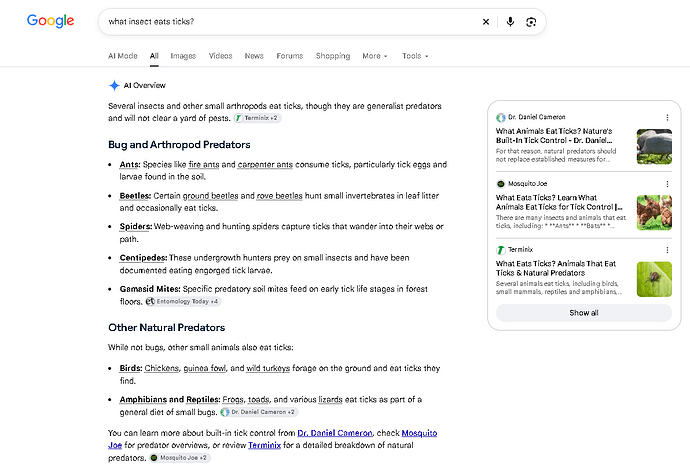Open What Eats Ticks? Animals That Eat card title

click(556, 268)
